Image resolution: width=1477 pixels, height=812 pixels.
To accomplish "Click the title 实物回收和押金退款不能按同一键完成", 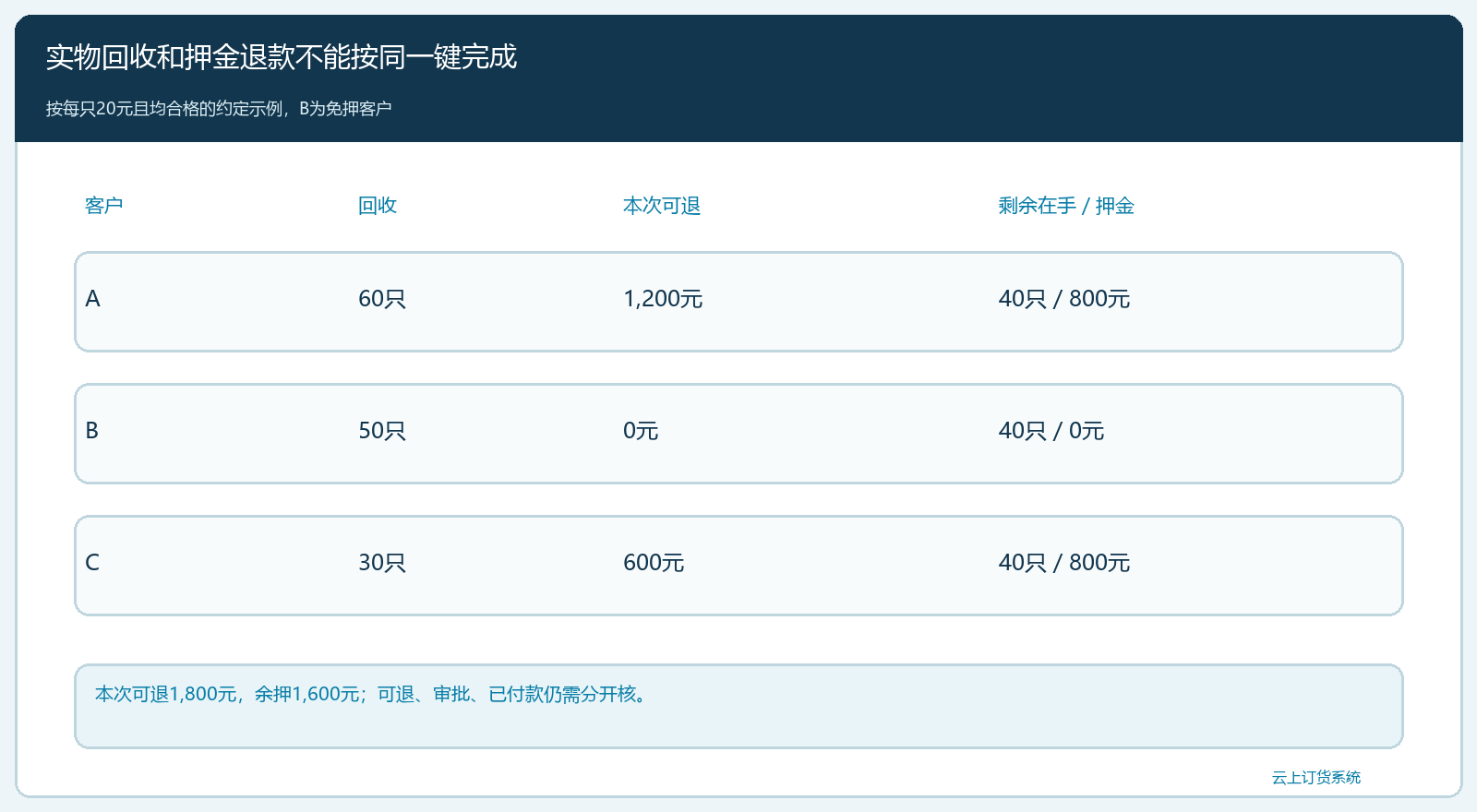I will (x=282, y=57).
